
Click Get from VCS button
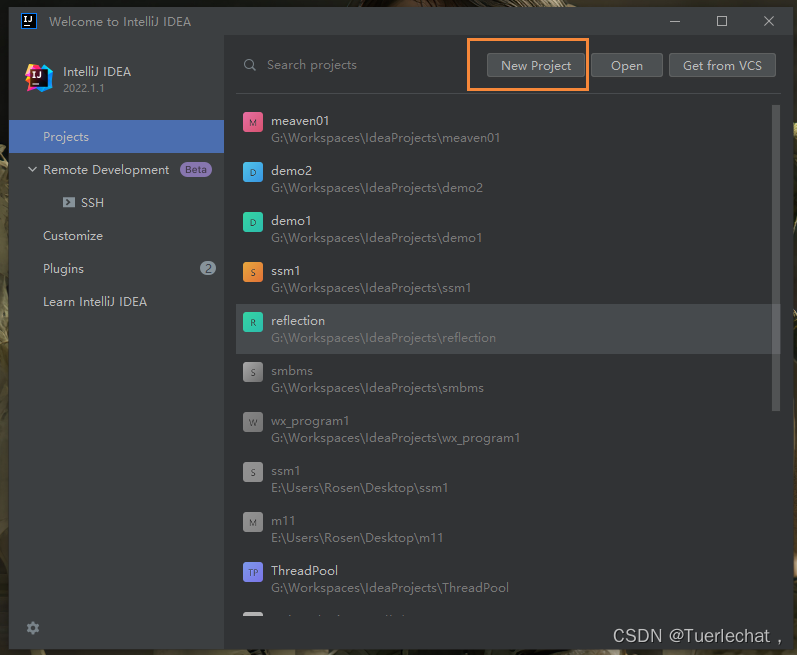[722, 66]
